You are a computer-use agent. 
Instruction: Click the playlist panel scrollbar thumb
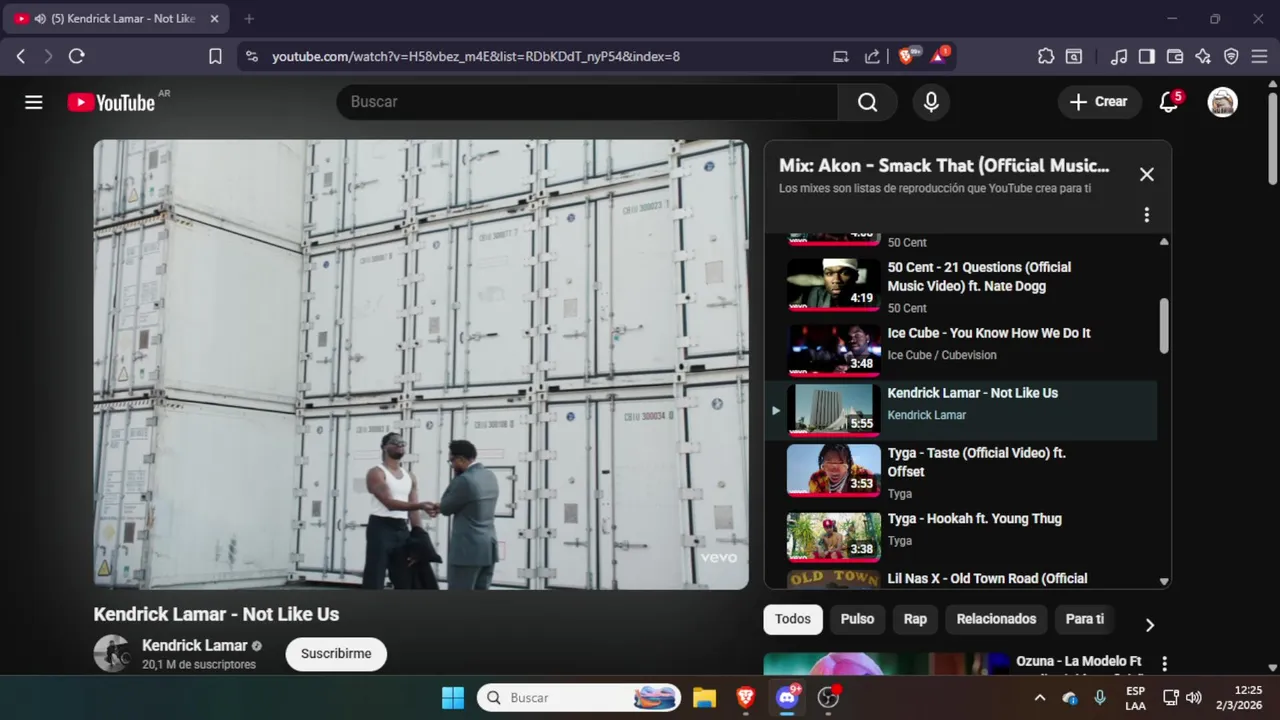(x=1164, y=325)
